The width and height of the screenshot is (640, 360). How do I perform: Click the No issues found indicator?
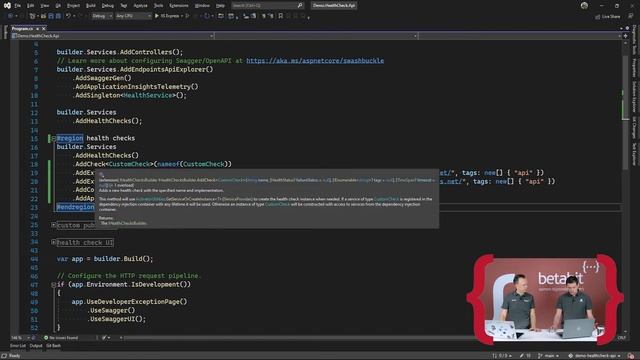click(61, 338)
